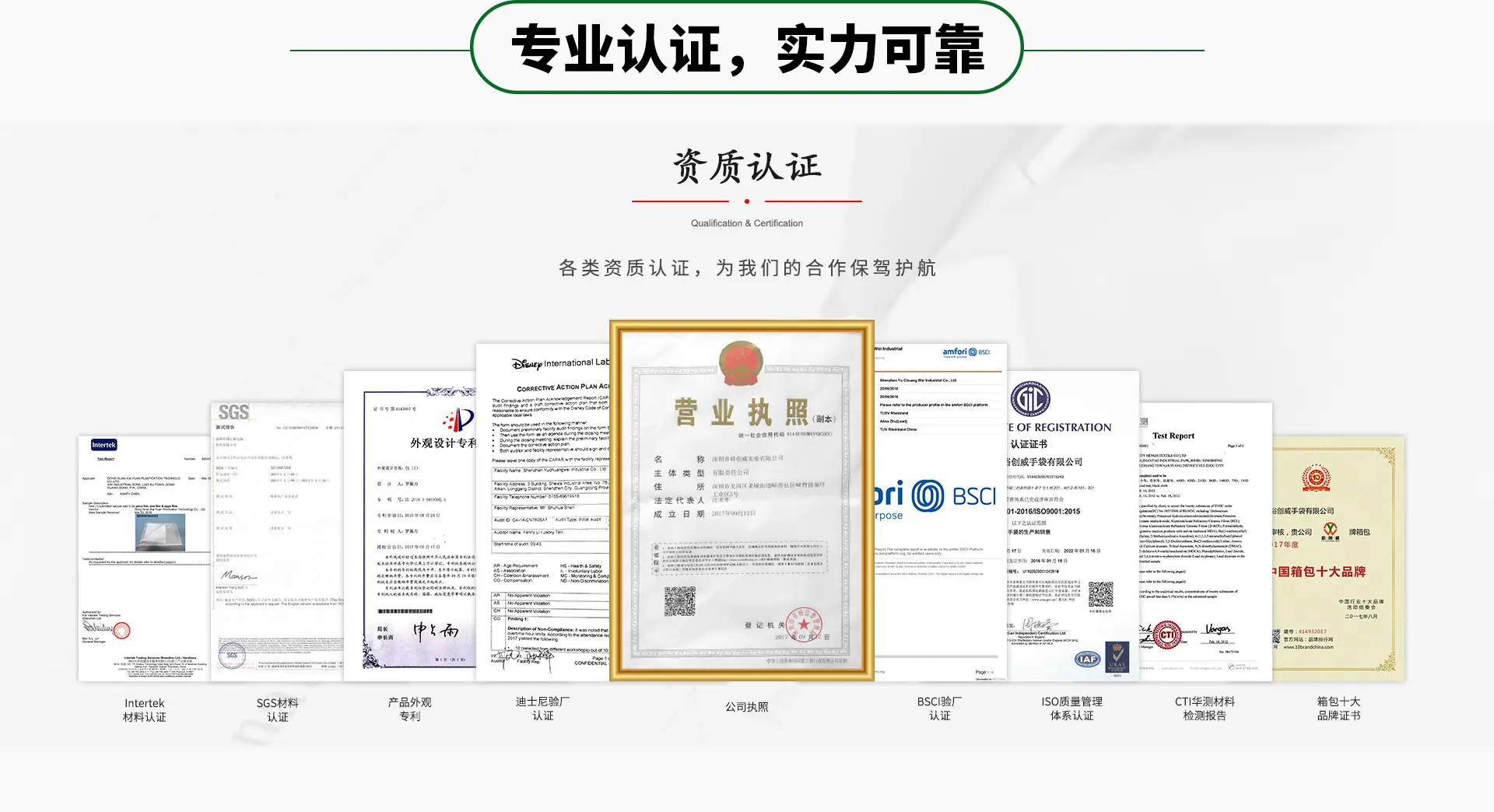Click the BSCI验厂认证 caption
The height and width of the screenshot is (812, 1494).
click(x=940, y=709)
